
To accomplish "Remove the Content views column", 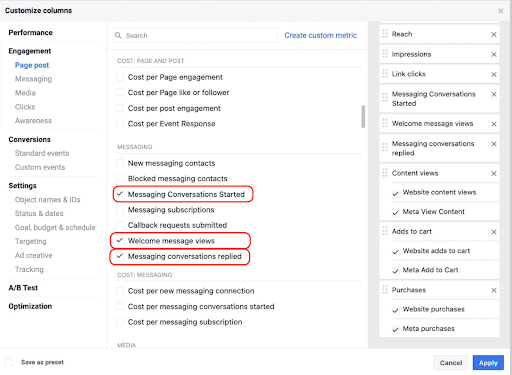I will pos(494,173).
